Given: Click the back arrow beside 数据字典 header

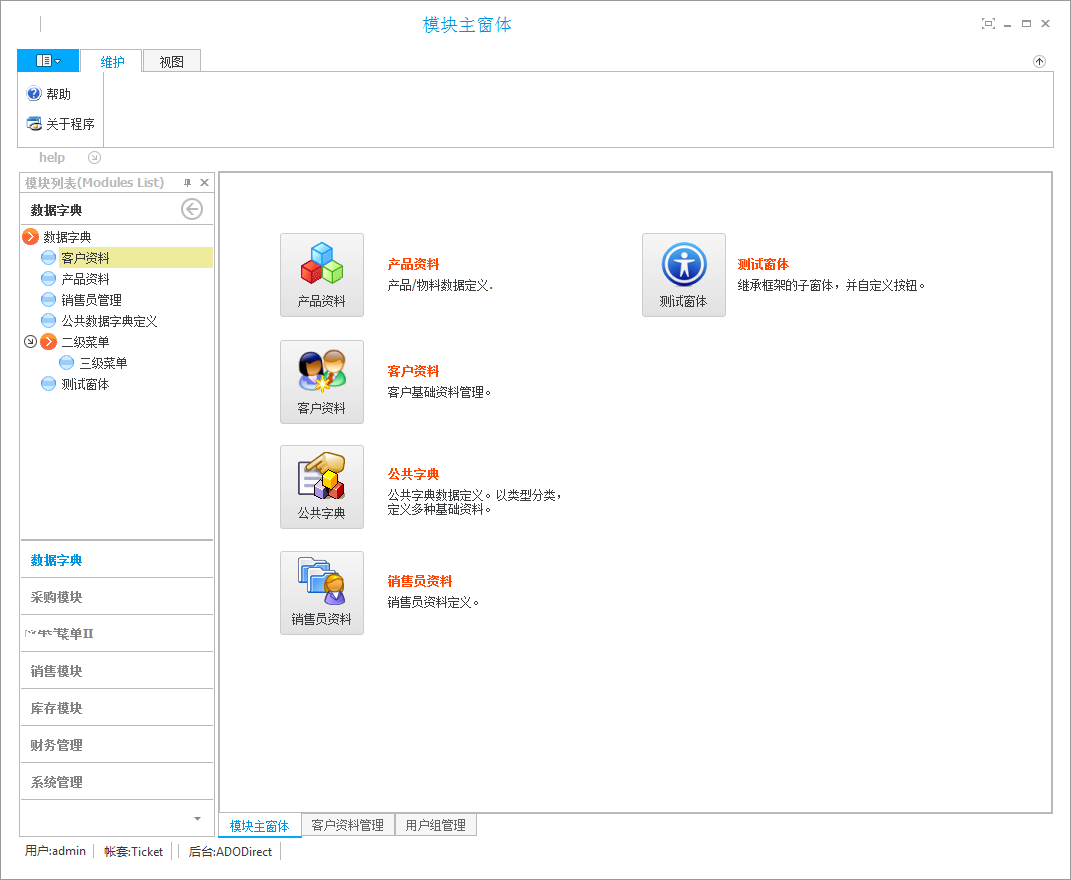Looking at the screenshot, I should pos(192,209).
